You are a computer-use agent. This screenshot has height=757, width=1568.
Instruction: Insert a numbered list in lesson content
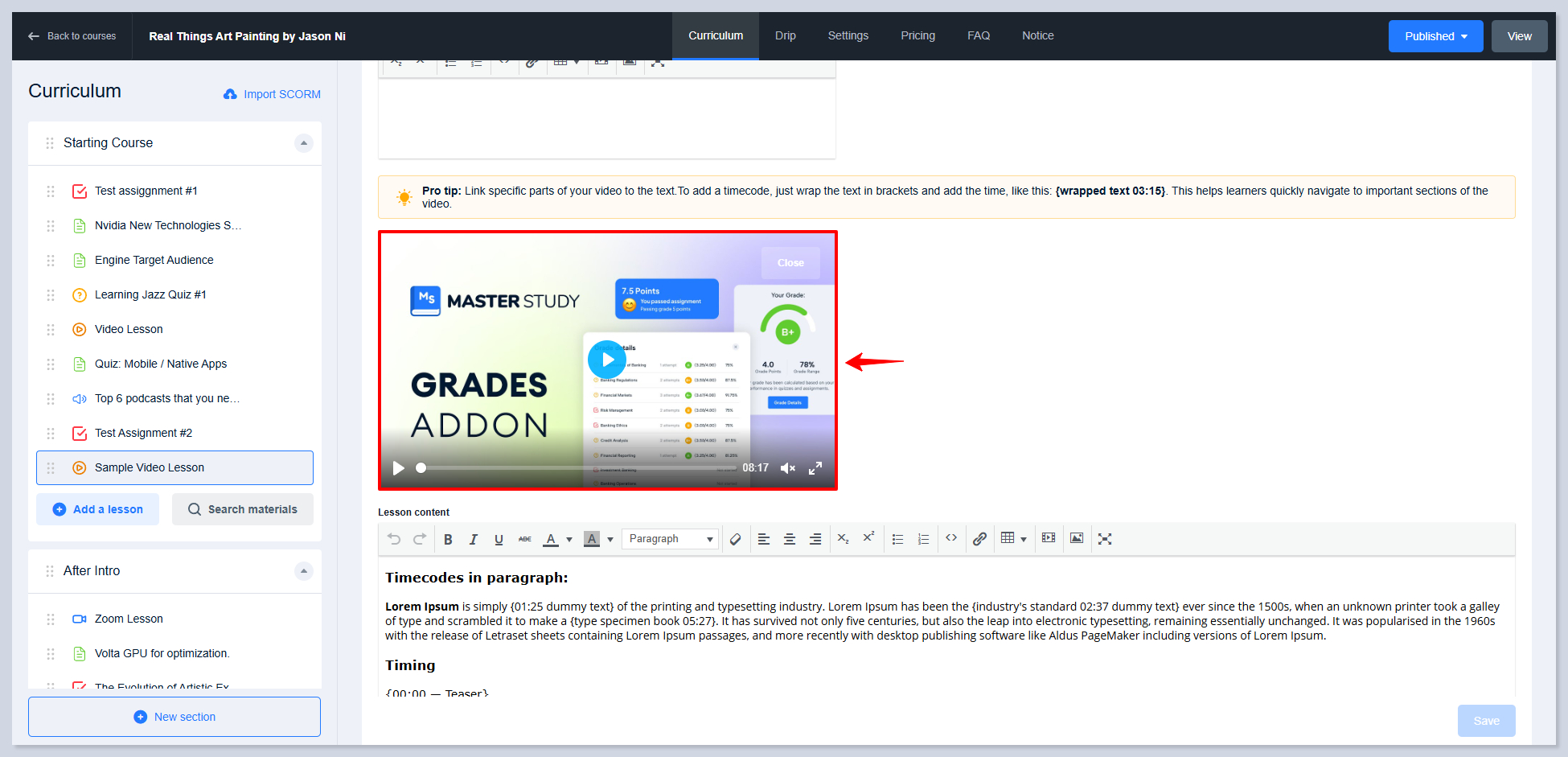[924, 539]
